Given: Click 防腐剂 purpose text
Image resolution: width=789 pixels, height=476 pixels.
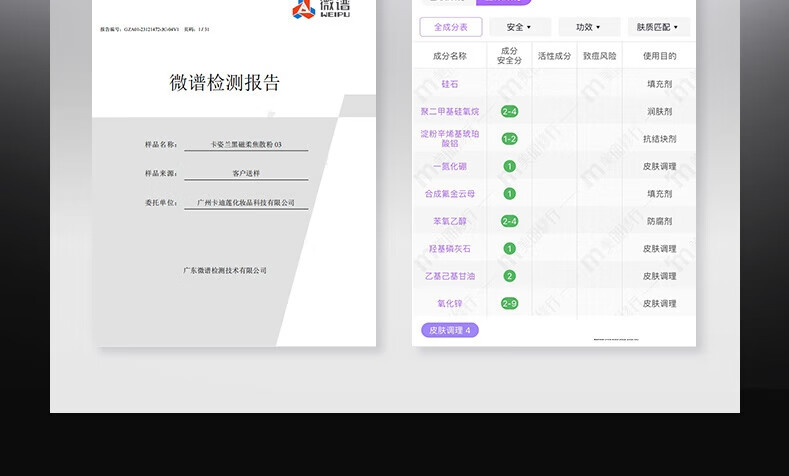Looking at the screenshot, I should tap(659, 221).
